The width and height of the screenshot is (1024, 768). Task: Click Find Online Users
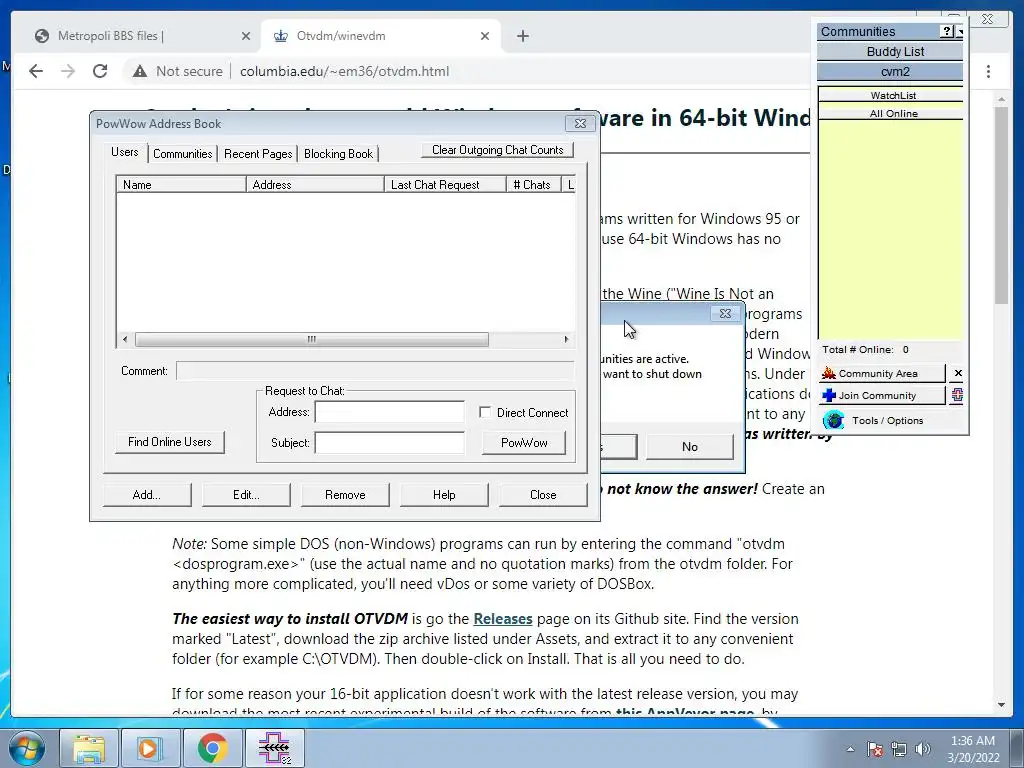pyautogui.click(x=170, y=442)
